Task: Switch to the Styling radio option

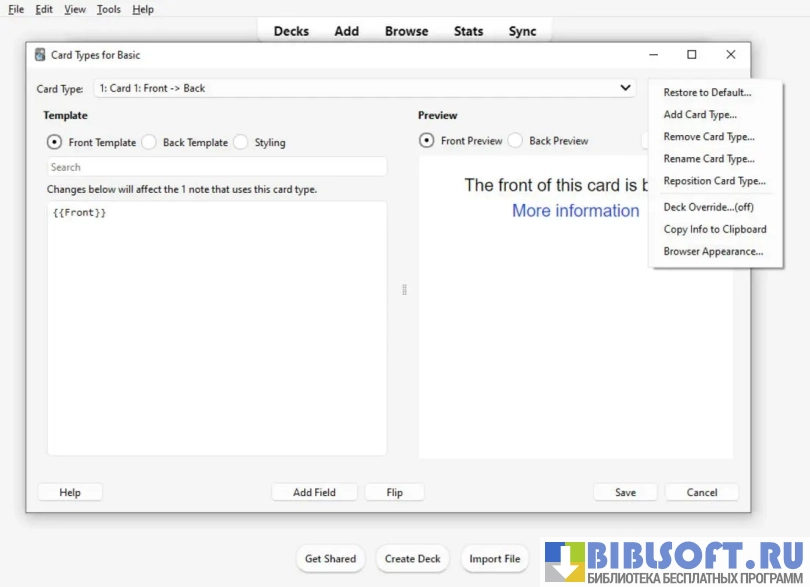Action: [241, 142]
